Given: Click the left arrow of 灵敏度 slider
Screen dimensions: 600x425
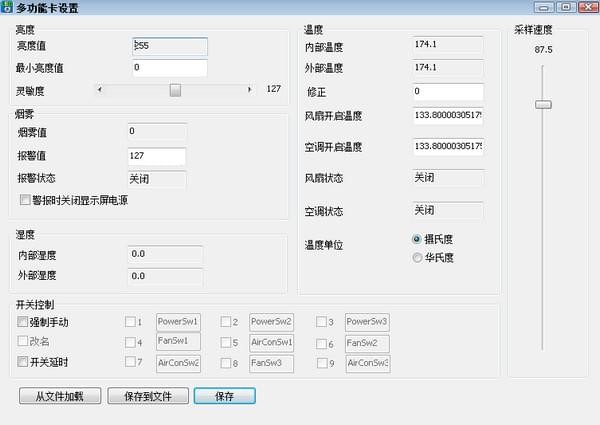Looking at the screenshot, I should tap(99, 90).
